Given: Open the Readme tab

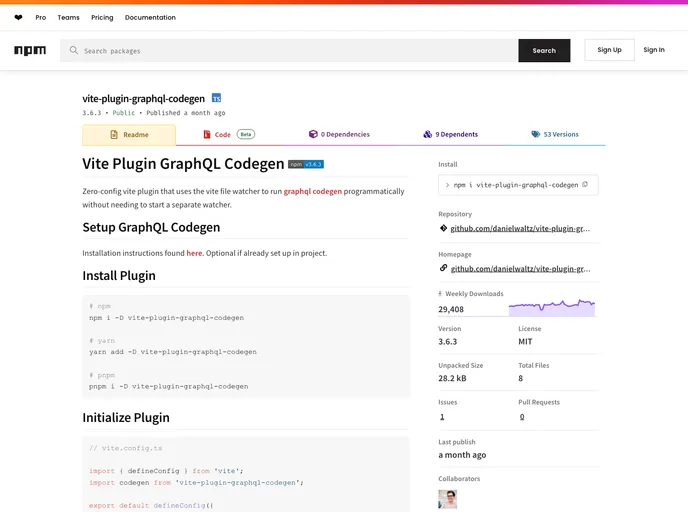Looking at the screenshot, I should tap(129, 135).
